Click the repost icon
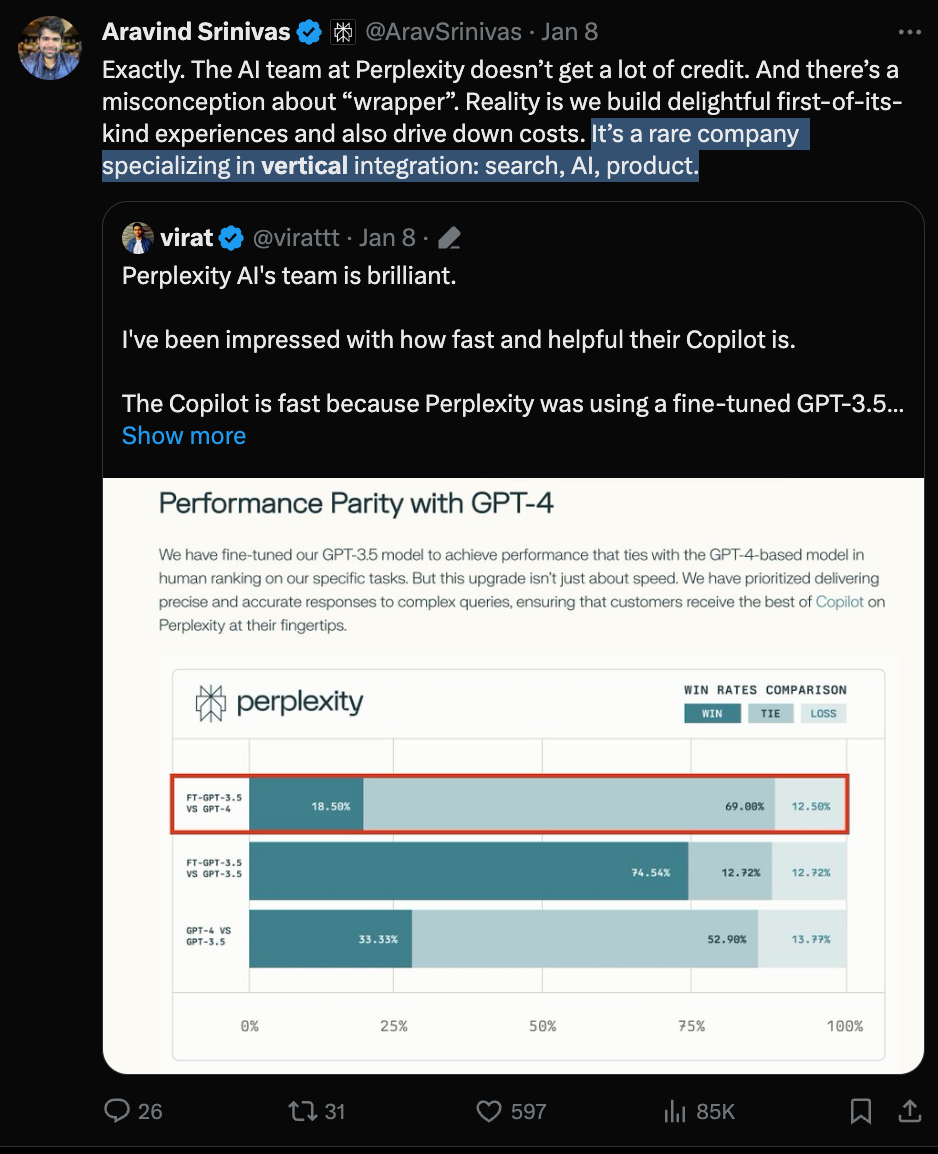The height and width of the screenshot is (1154, 938). (301, 1110)
